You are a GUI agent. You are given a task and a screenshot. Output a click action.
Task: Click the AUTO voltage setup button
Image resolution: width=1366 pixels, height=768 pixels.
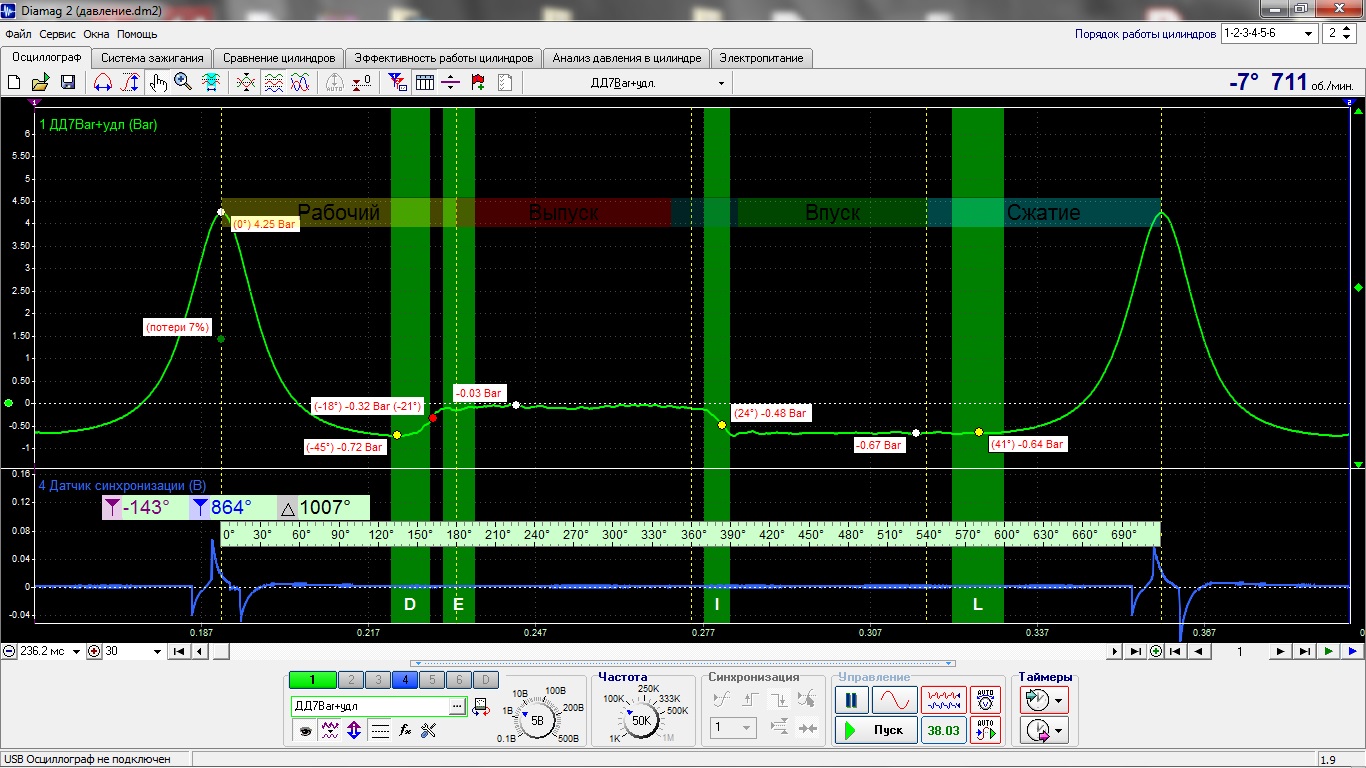pyautogui.click(x=986, y=700)
